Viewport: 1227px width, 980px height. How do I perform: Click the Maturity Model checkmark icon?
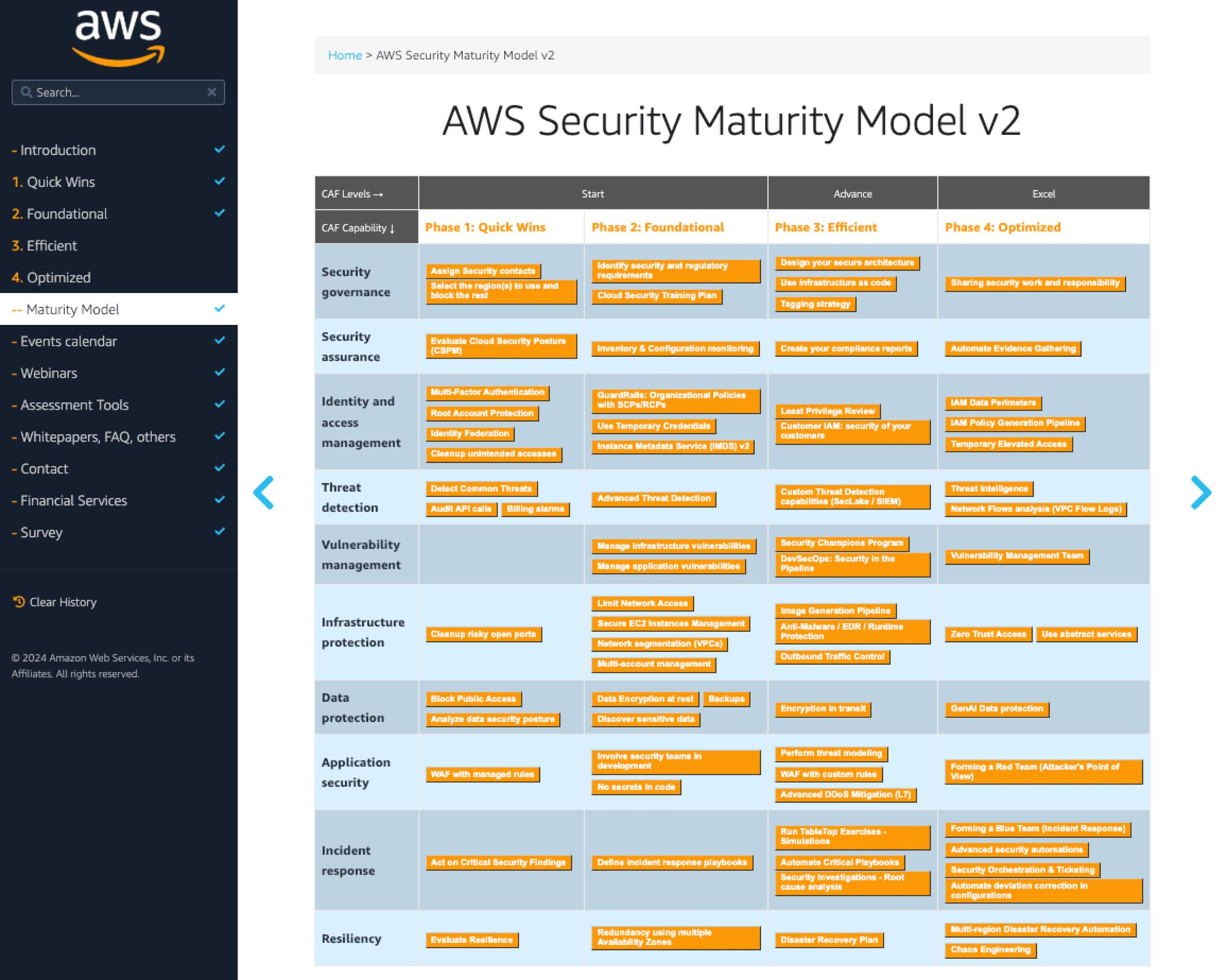click(220, 309)
